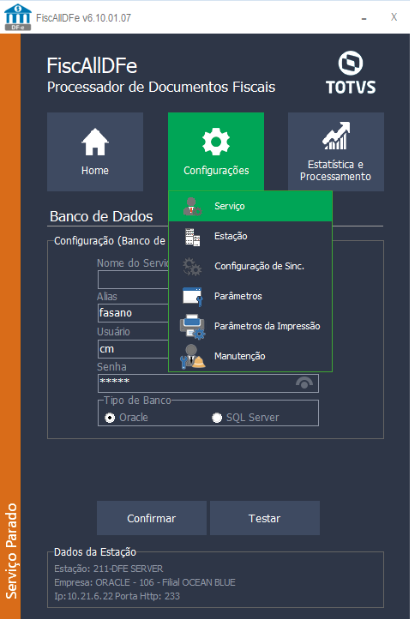Click the Confirmar button

tap(152, 518)
